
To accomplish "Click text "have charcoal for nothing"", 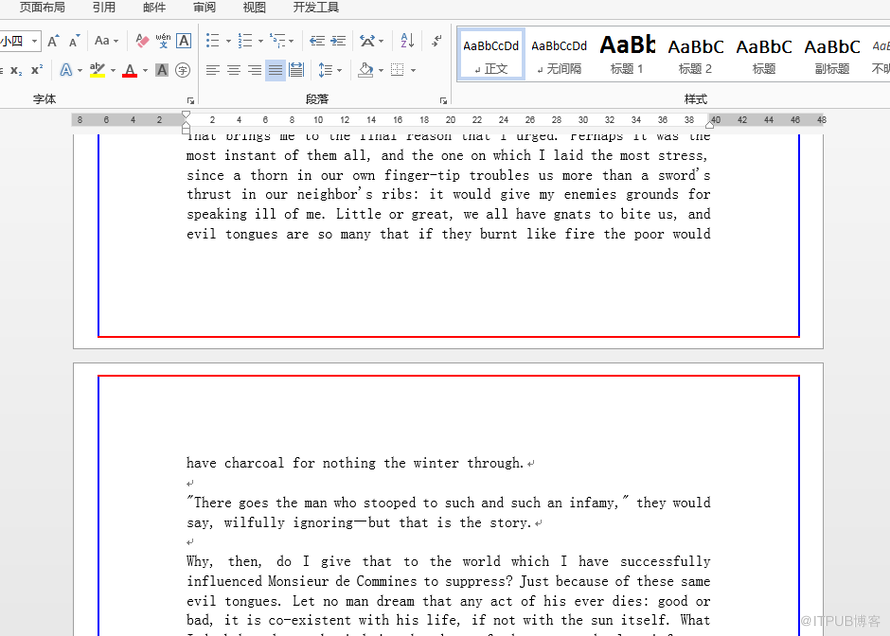I will (280, 463).
